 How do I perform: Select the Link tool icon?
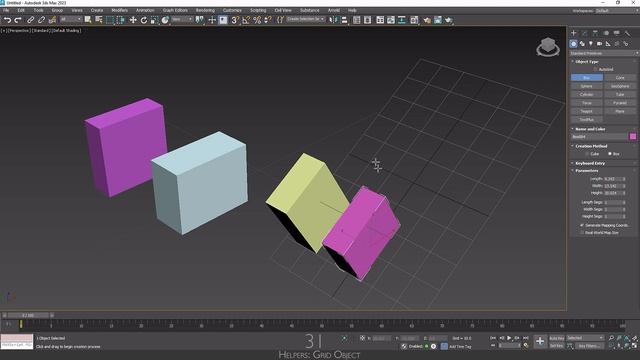point(31,20)
